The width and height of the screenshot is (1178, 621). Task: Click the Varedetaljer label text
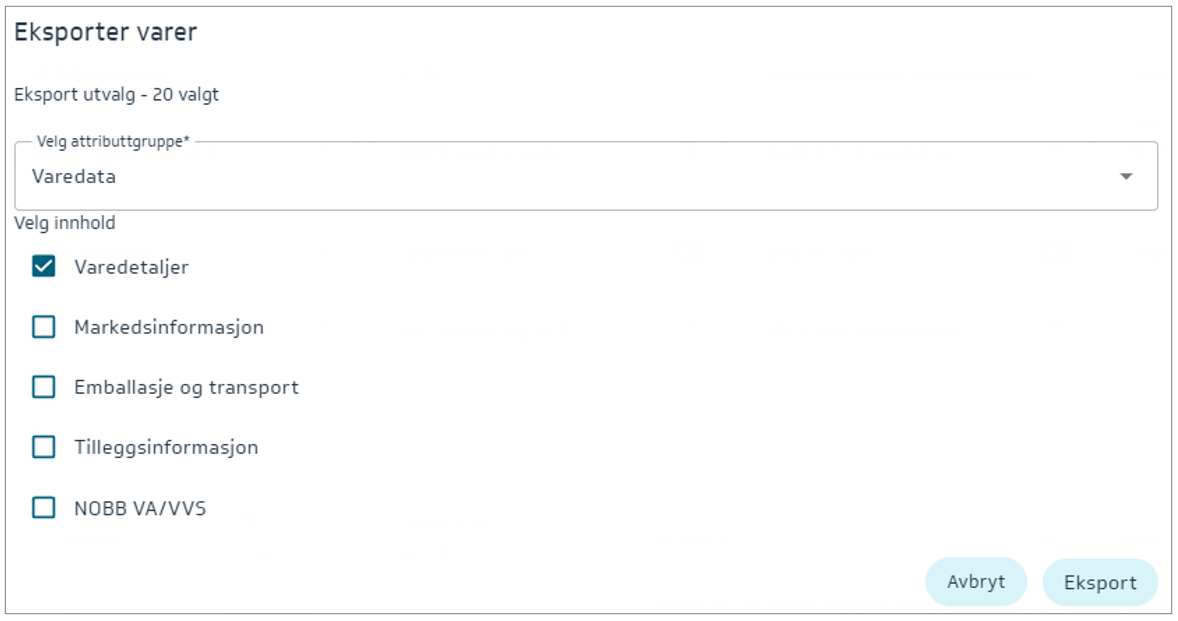[131, 267]
